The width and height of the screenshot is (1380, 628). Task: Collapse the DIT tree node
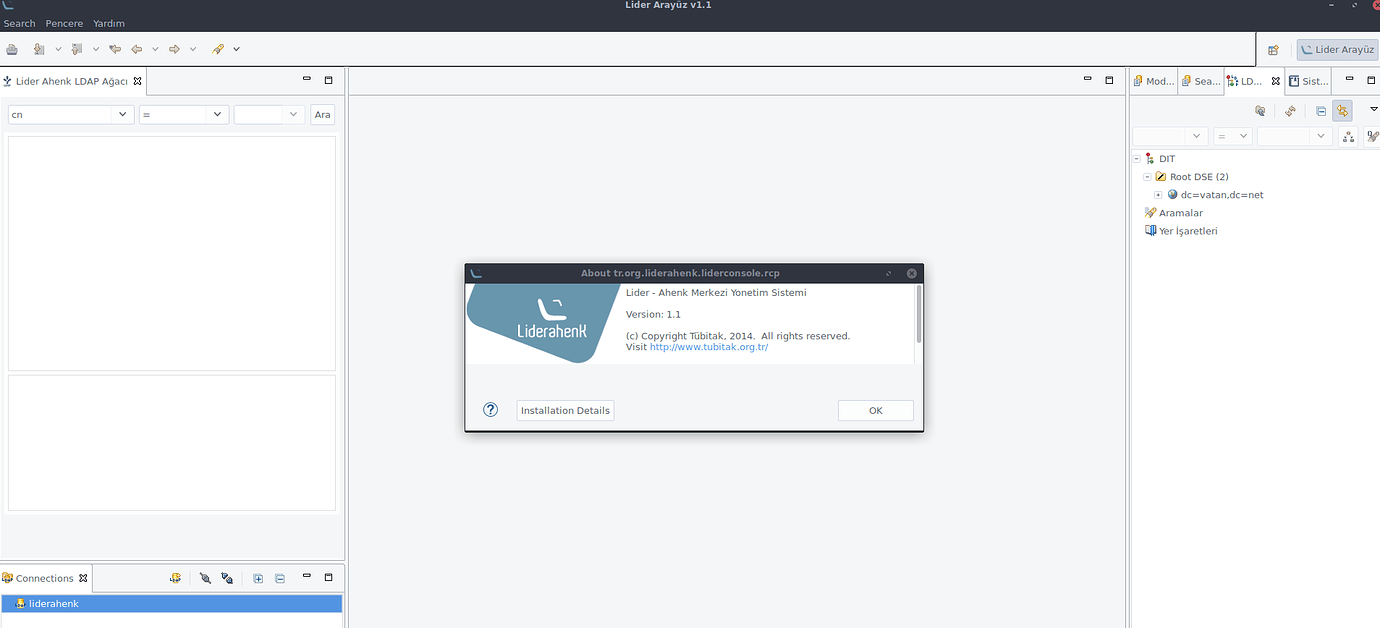(x=1137, y=159)
